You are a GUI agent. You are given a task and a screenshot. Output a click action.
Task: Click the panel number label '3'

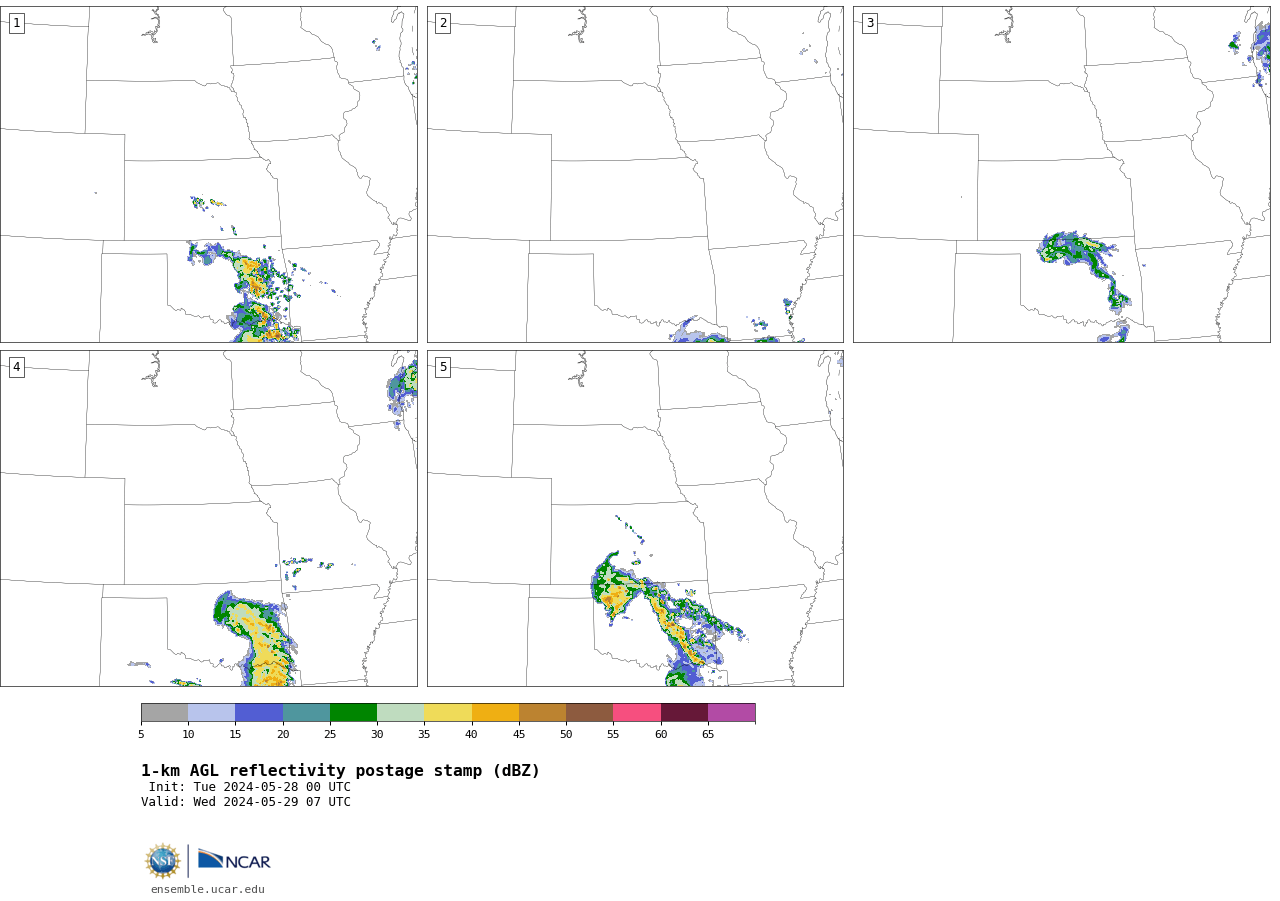click(869, 23)
